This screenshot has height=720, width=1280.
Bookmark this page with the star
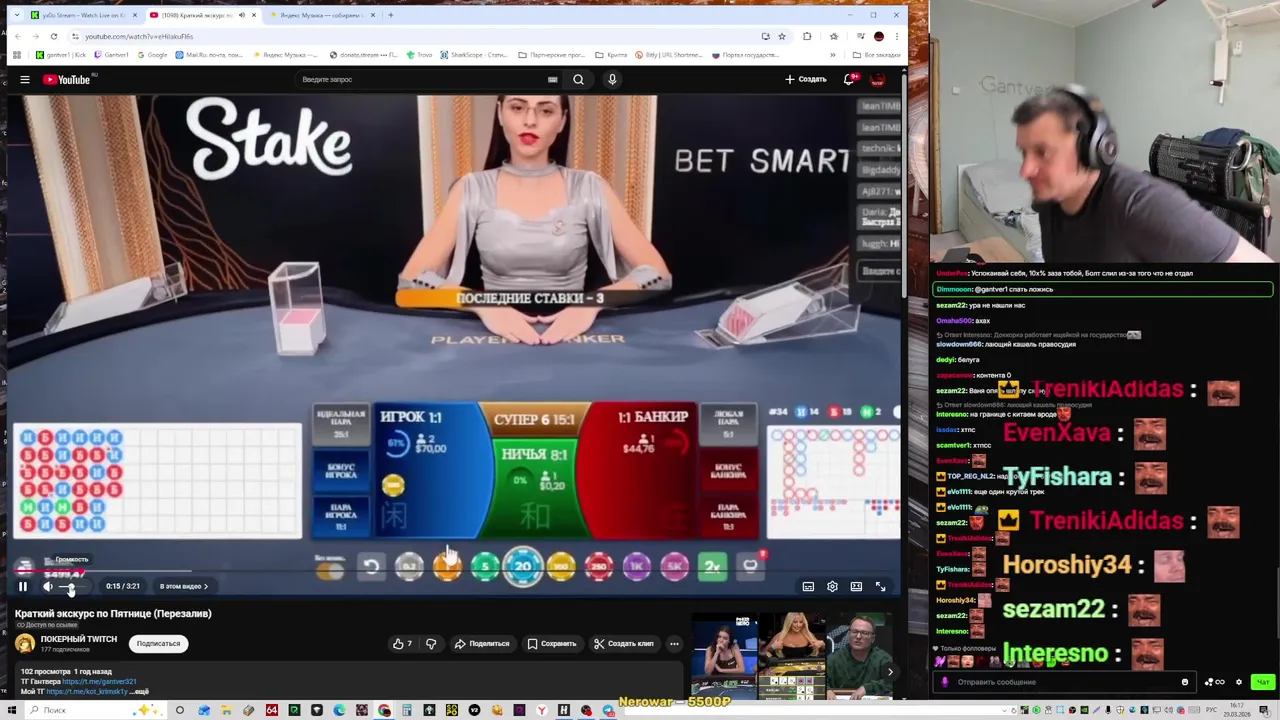tap(781, 36)
